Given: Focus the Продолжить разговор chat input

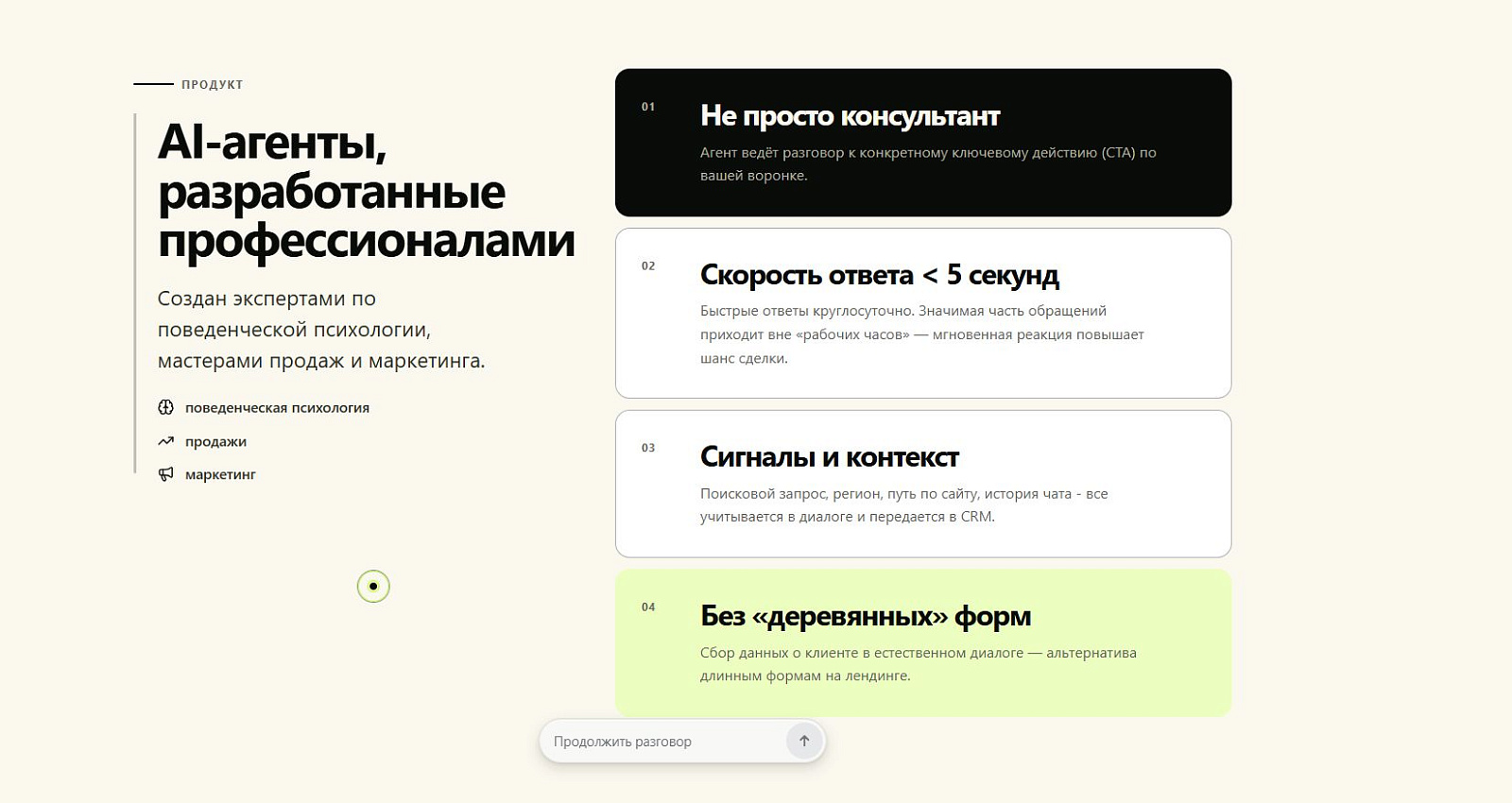Looking at the screenshot, I should [x=682, y=742].
